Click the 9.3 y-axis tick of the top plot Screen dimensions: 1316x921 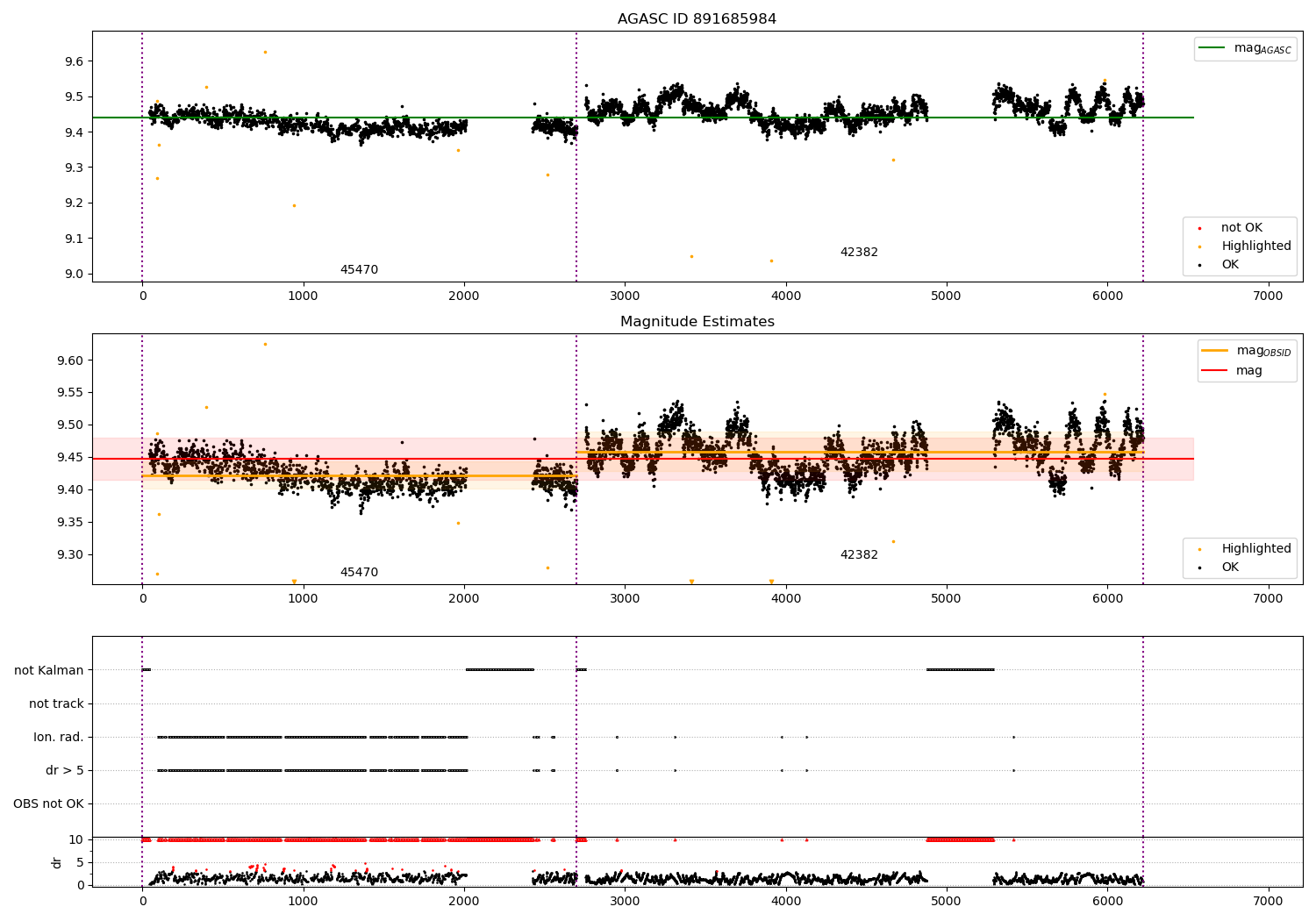[x=74, y=168]
